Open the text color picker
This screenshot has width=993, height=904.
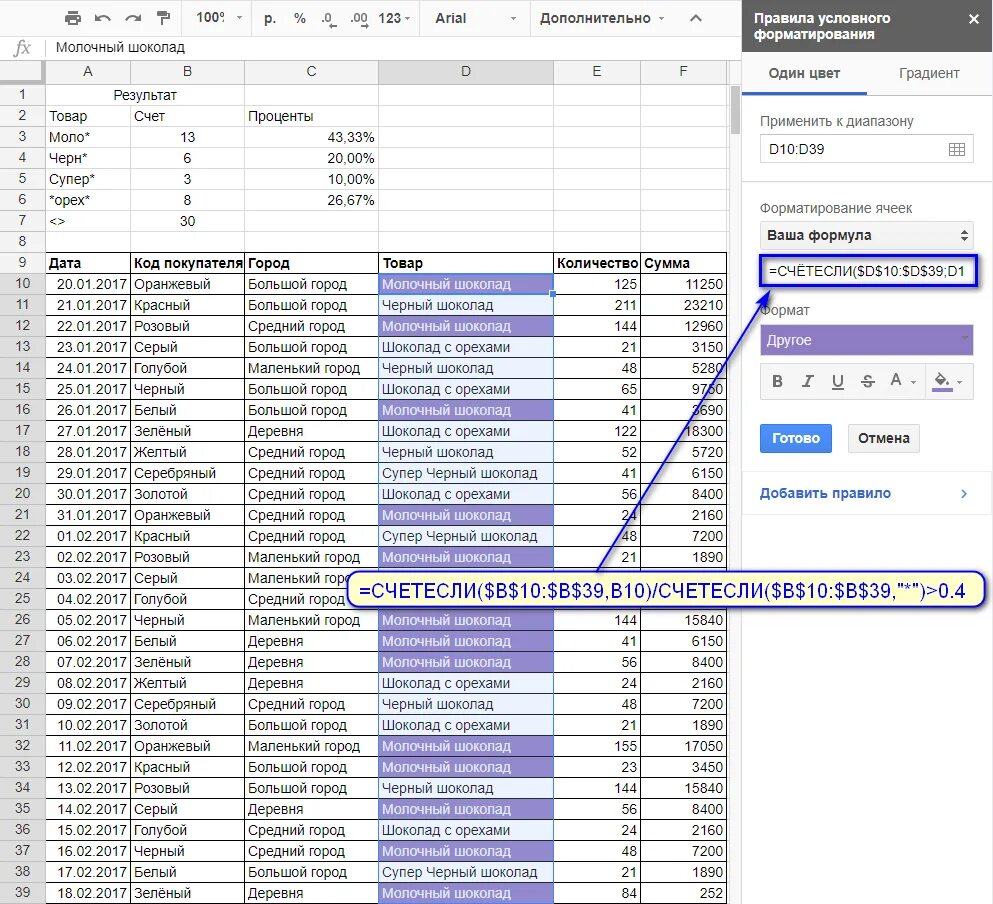click(902, 381)
